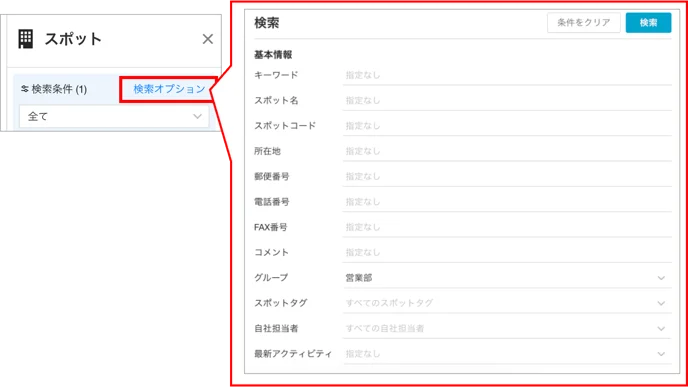Click the 条件をクリア button
The image size is (688, 387).
tap(584, 22)
